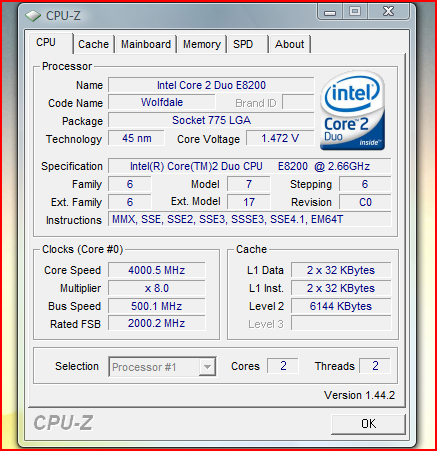Click the CPU-Z logo text at bottom
The height and width of the screenshot is (451, 437).
click(63, 423)
